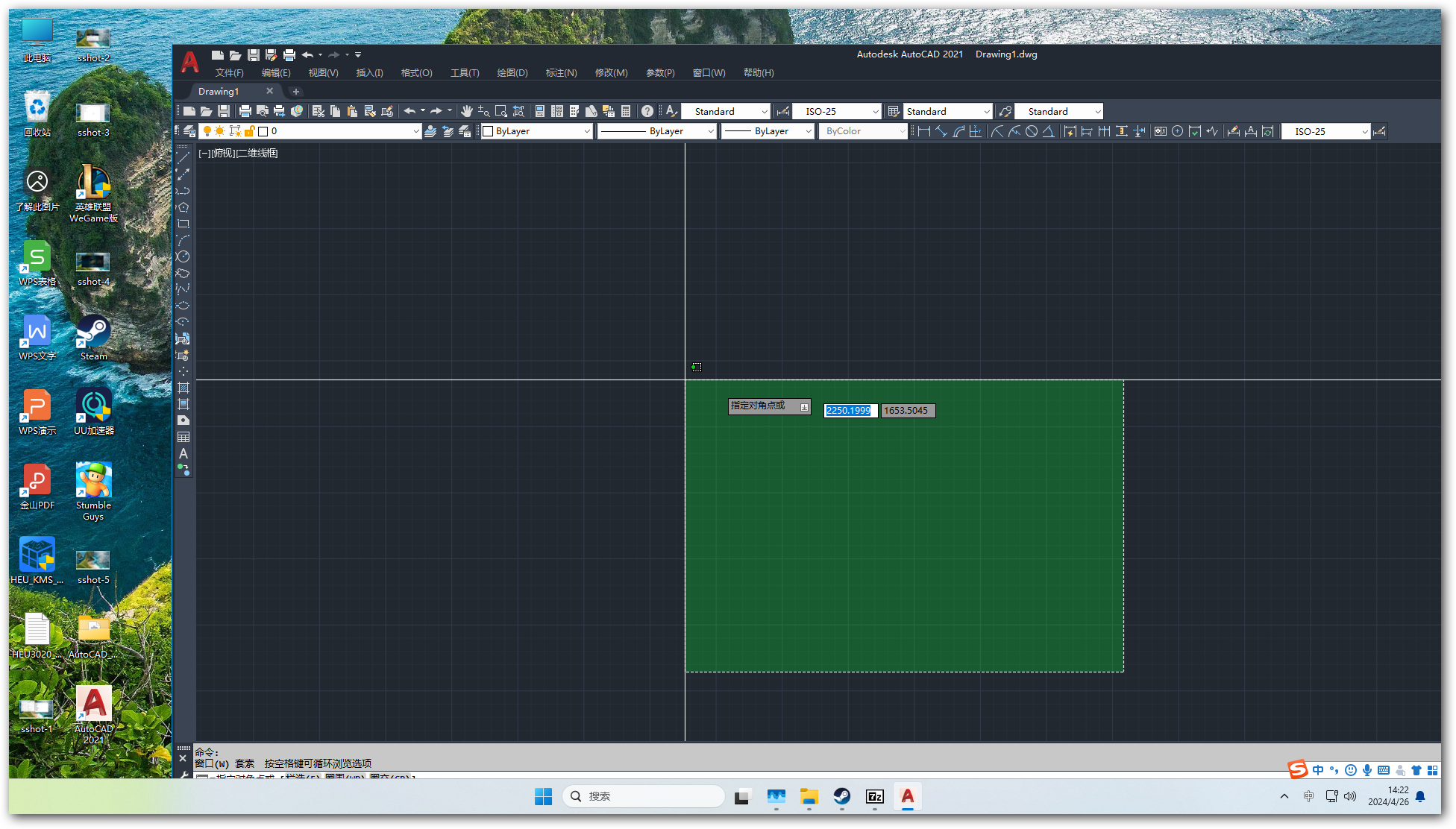Select the Polygon draw tool
Viewport: 1456px width, 829px height.
pos(183,207)
